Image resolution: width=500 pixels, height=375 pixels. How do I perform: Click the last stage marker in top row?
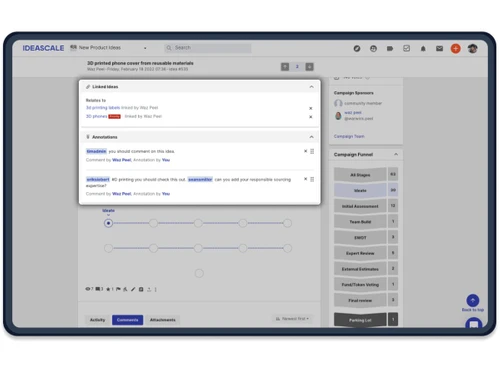[287, 223]
